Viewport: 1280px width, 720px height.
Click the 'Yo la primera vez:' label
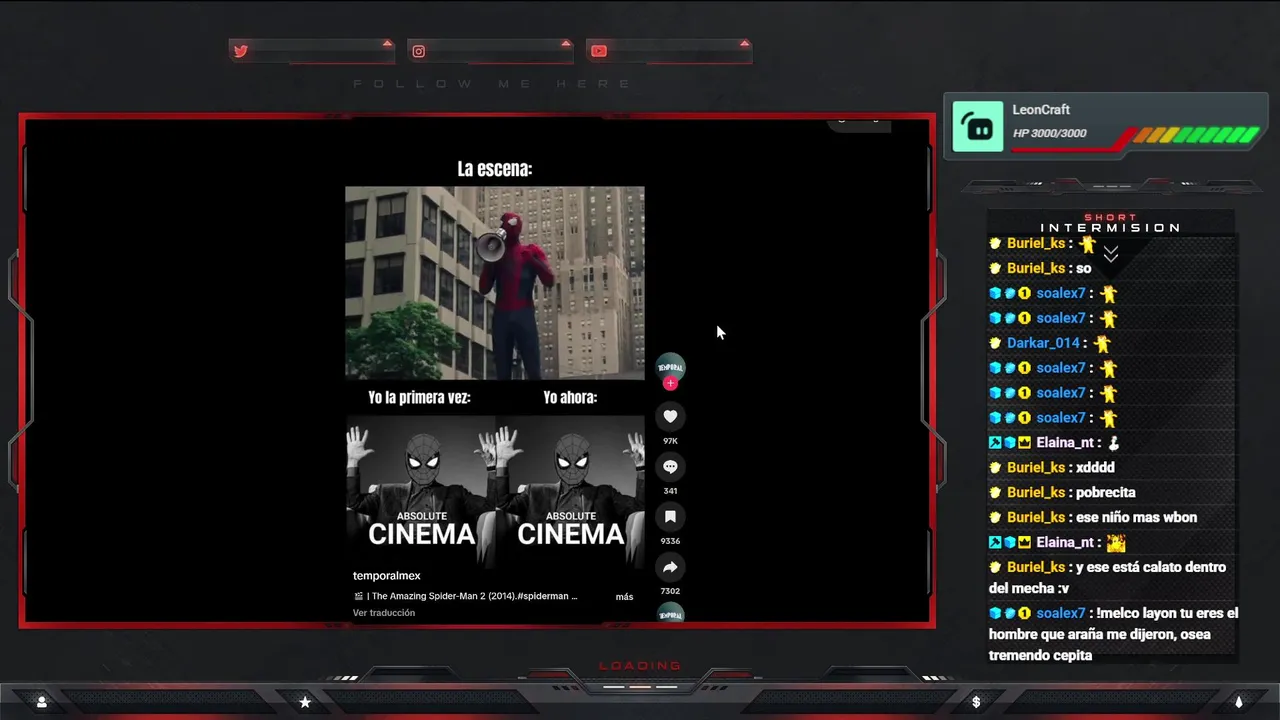click(419, 398)
